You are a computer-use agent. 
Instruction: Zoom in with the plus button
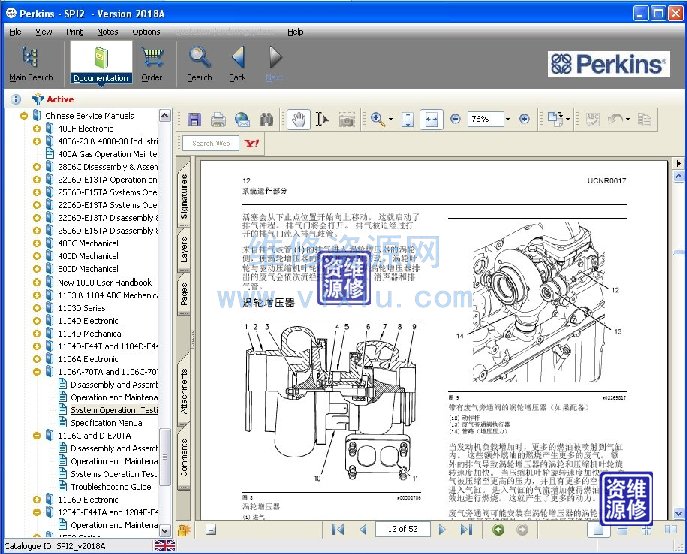(x=524, y=119)
